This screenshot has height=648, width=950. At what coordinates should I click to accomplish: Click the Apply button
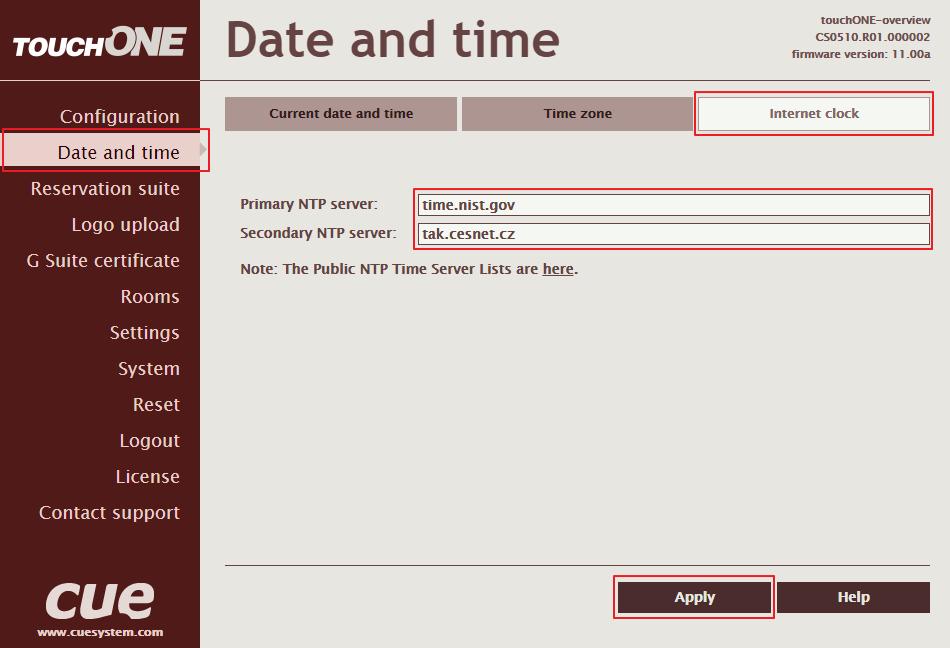pyautogui.click(x=694, y=597)
